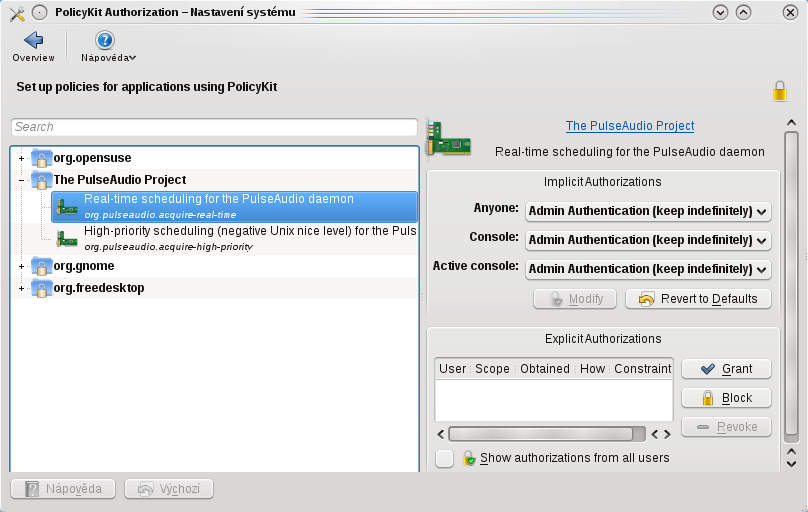The width and height of the screenshot is (808, 512).
Task: Click the org.freedesktop folder lock icon
Action: point(41,288)
